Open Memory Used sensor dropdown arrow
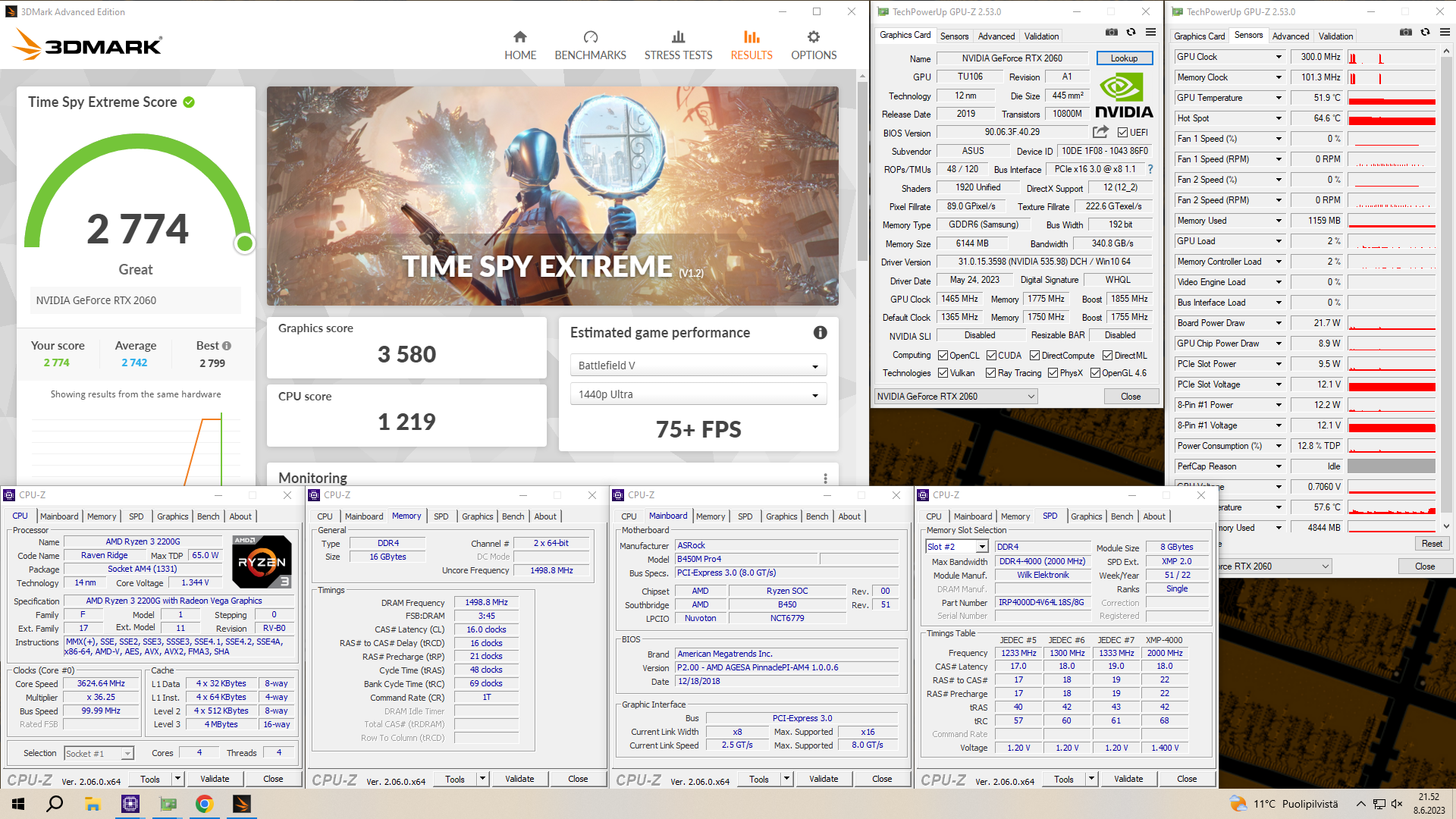 (x=1279, y=221)
